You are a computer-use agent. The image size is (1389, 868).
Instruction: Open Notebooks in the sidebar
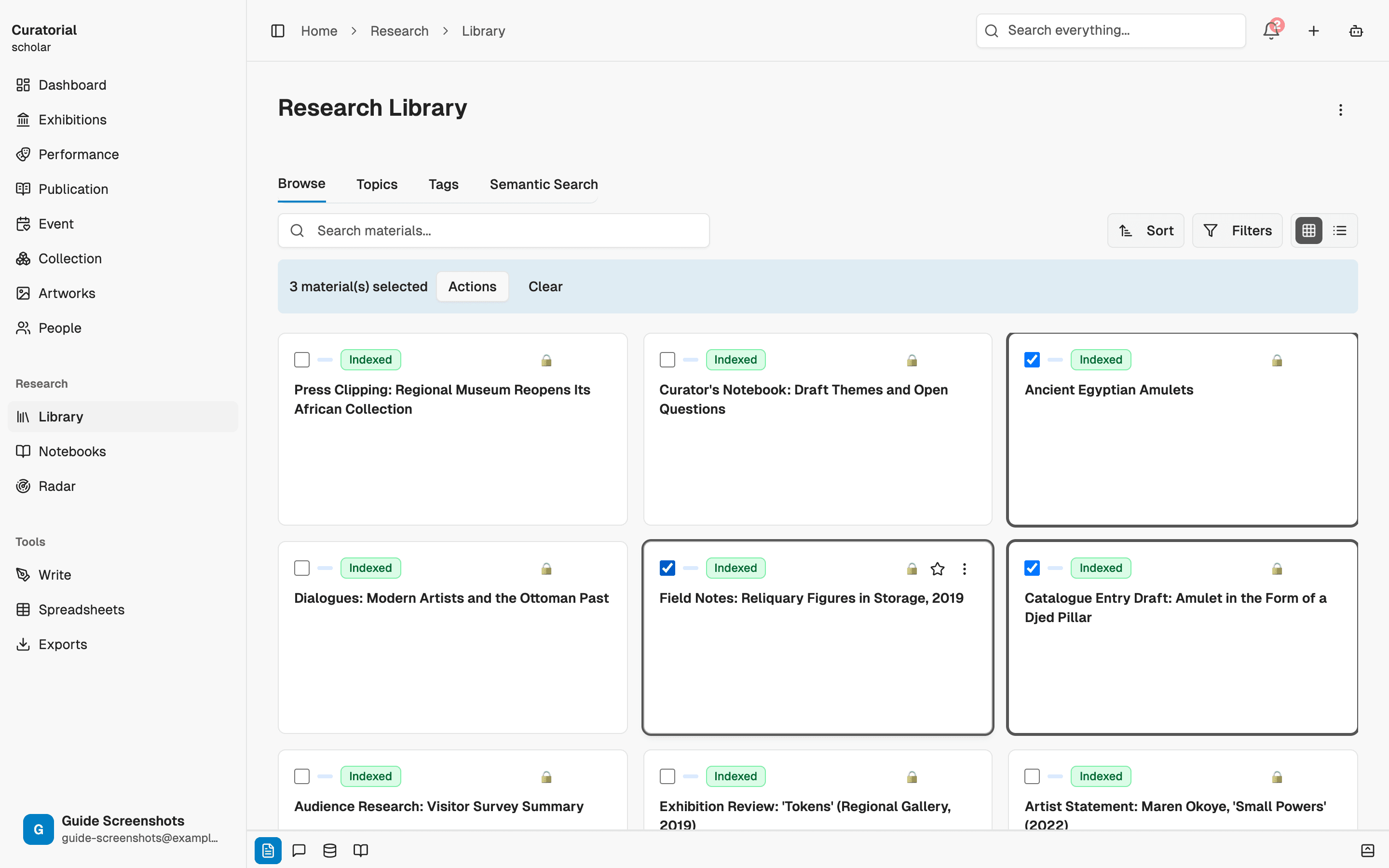[123, 451]
